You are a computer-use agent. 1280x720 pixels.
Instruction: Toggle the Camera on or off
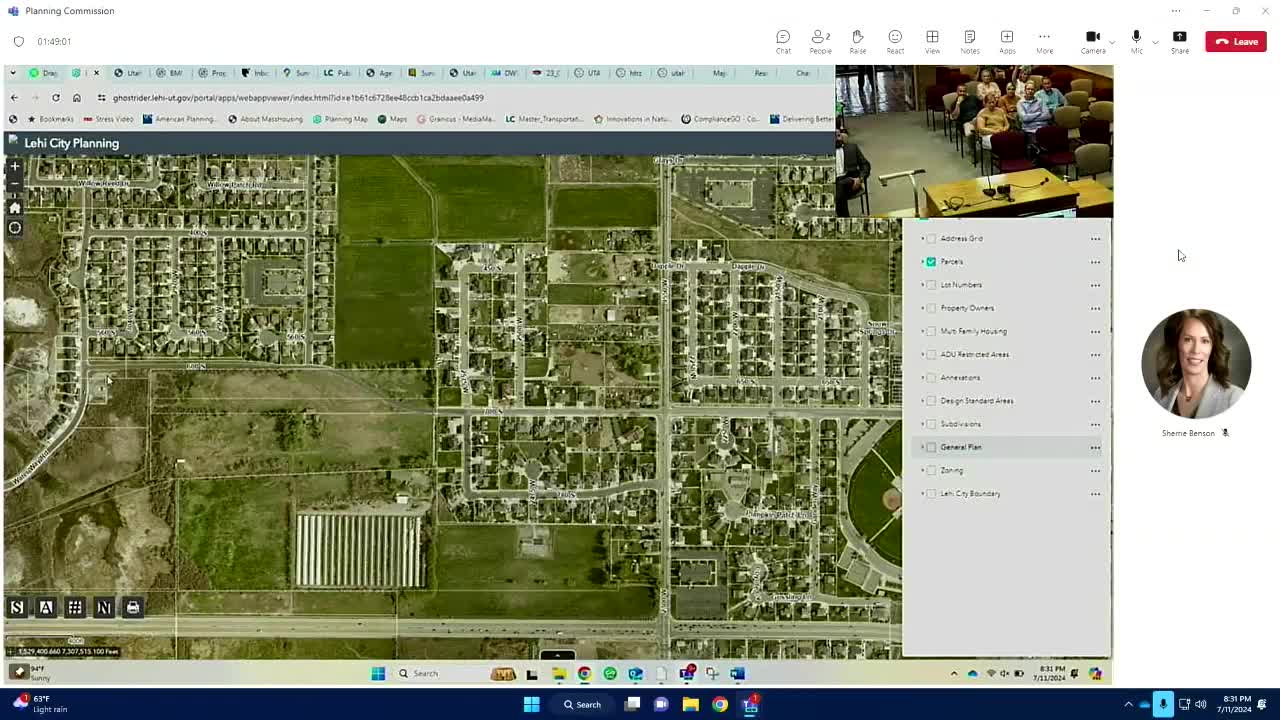tap(1093, 41)
